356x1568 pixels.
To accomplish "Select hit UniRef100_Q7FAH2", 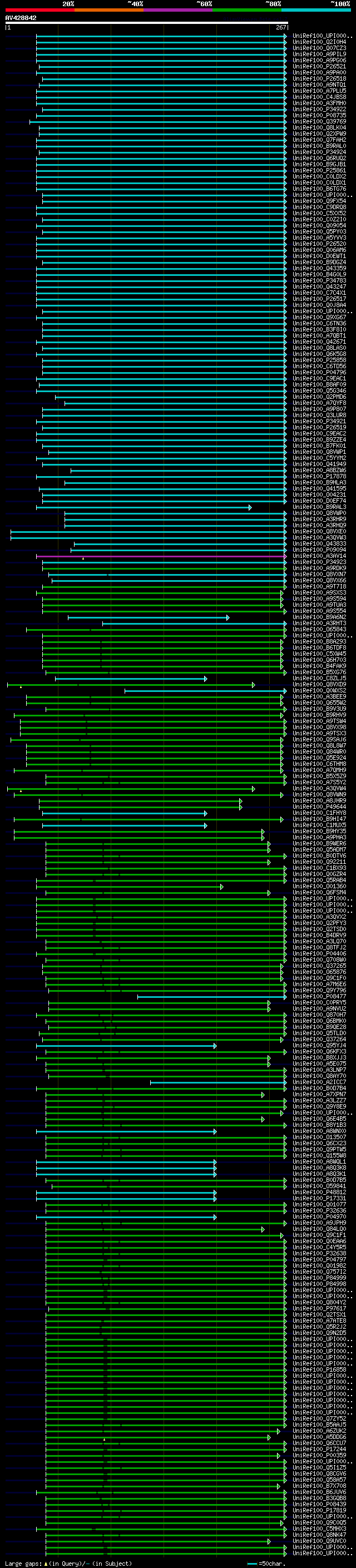I will click(319, 140).
